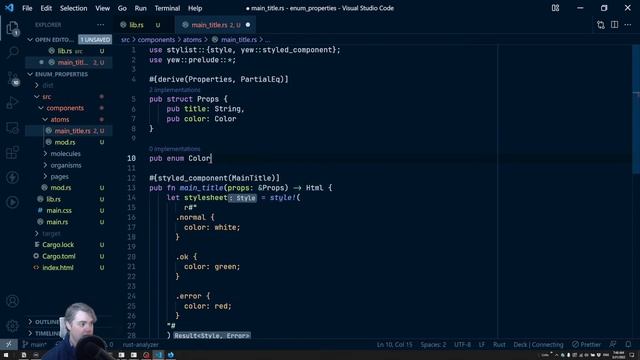The height and width of the screenshot is (360, 640).
Task: Click the components breadcrumb
Action: (x=156, y=40)
